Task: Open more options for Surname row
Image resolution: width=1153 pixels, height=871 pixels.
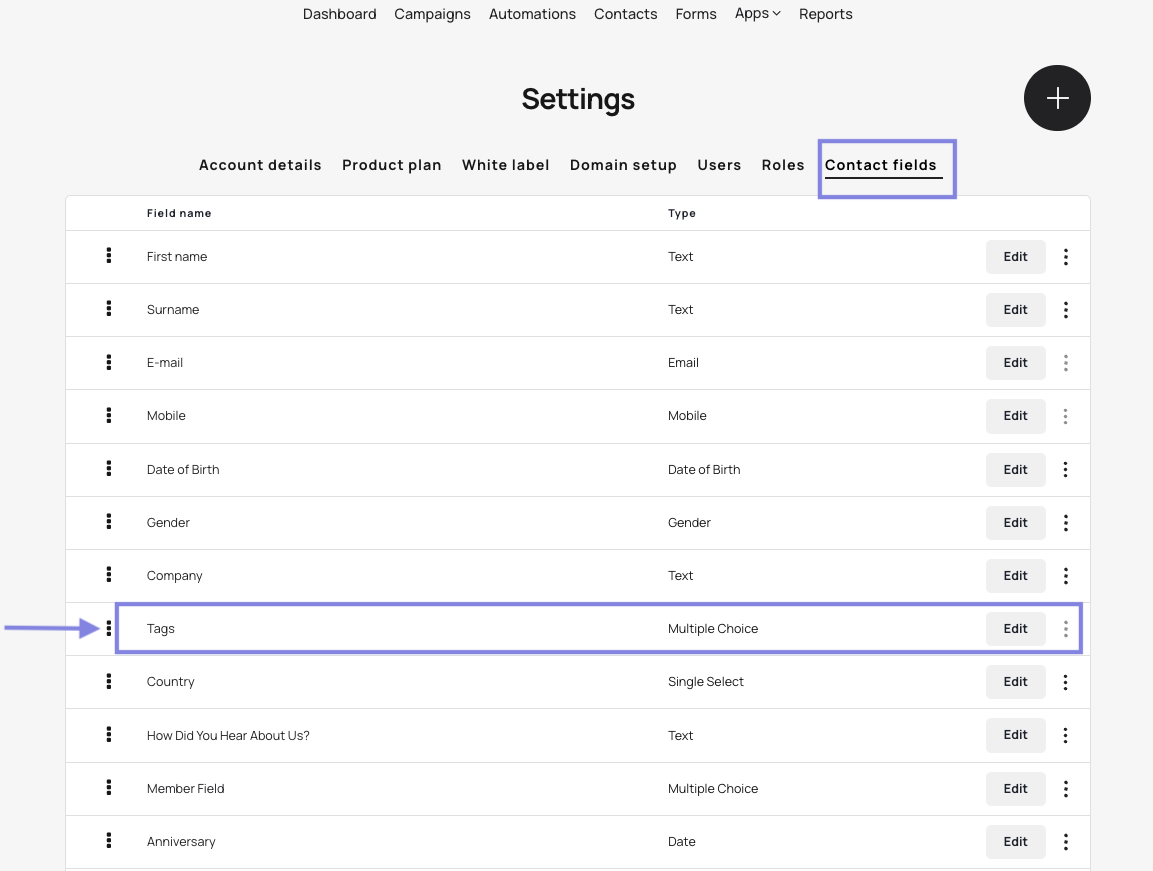Action: [1066, 310]
